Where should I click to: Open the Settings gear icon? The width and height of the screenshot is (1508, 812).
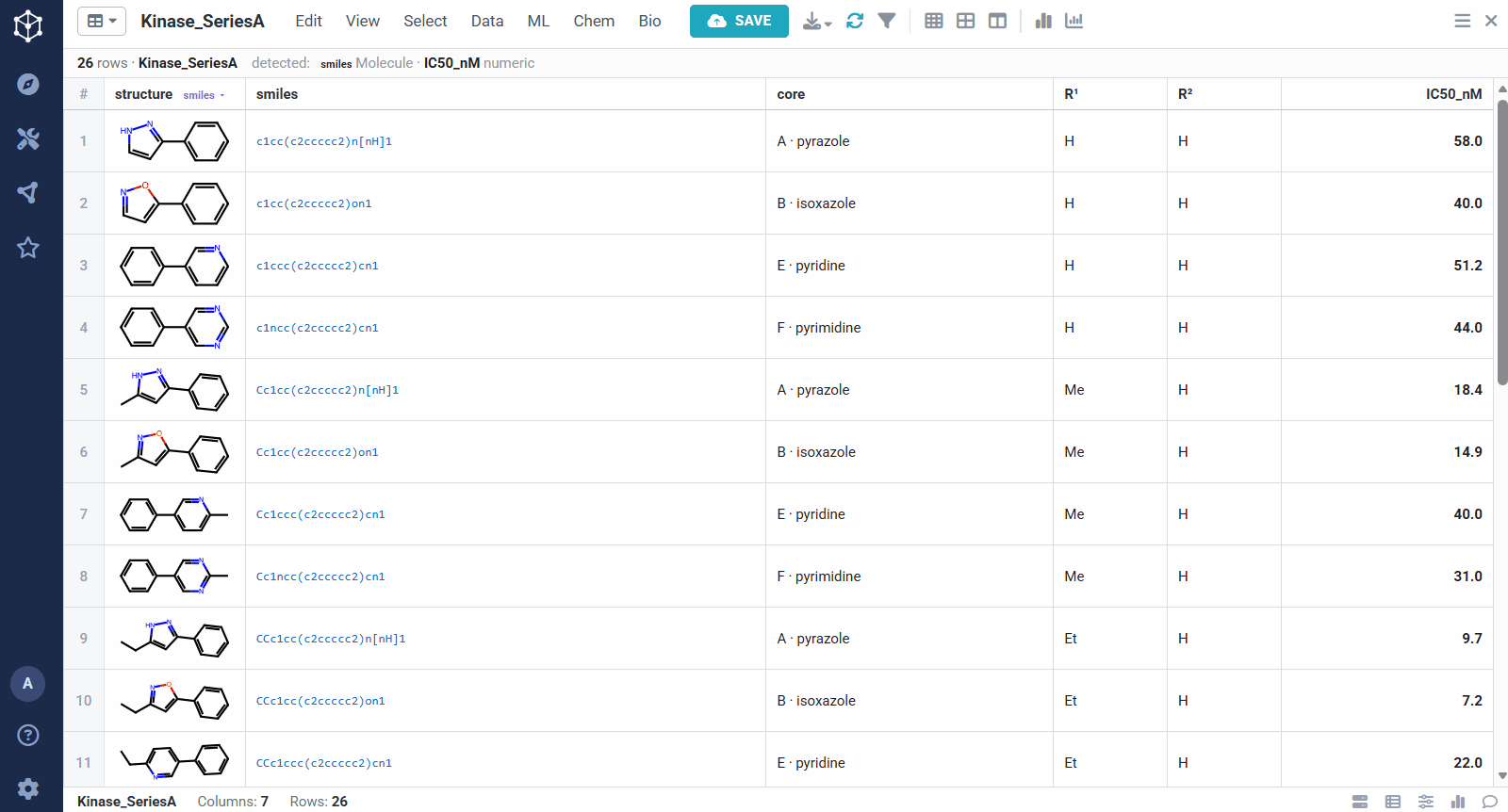[28, 788]
